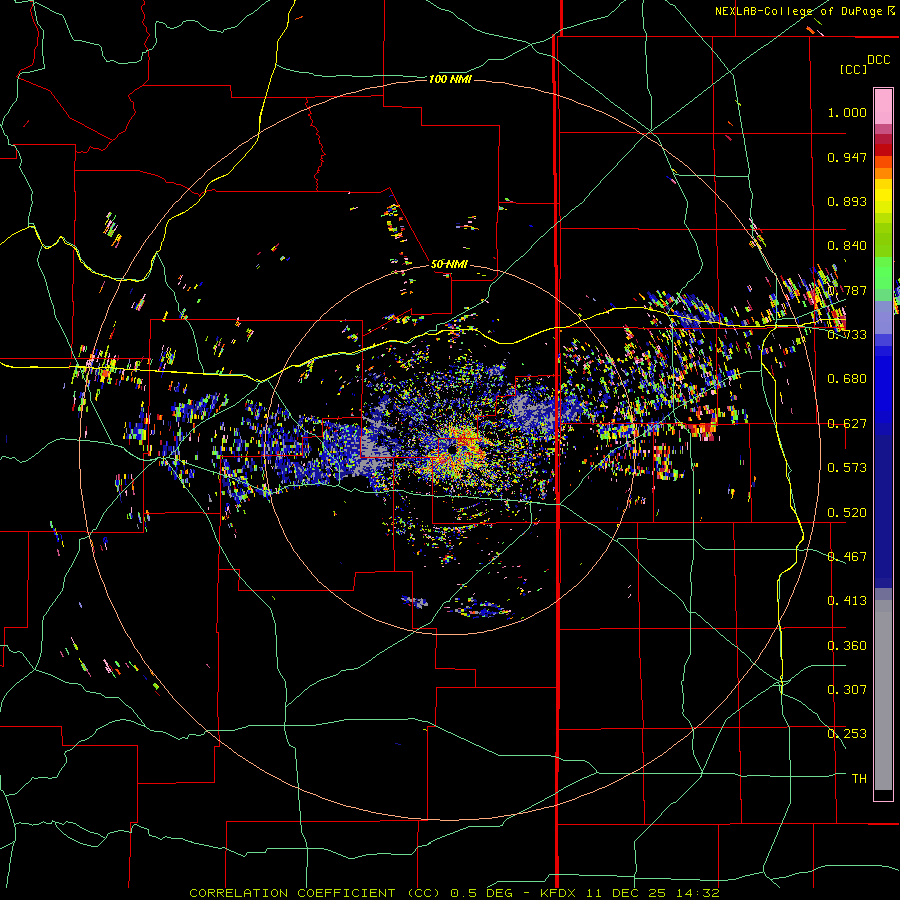900x900 pixels.
Task: Click the 0.520 legend value
Action: click(847, 512)
